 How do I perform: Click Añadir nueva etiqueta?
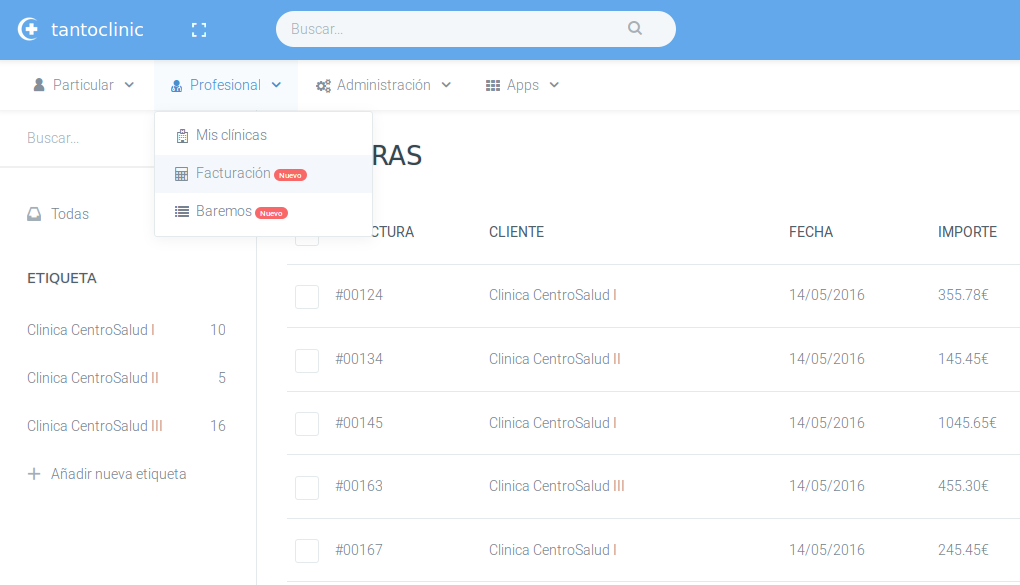click(118, 474)
